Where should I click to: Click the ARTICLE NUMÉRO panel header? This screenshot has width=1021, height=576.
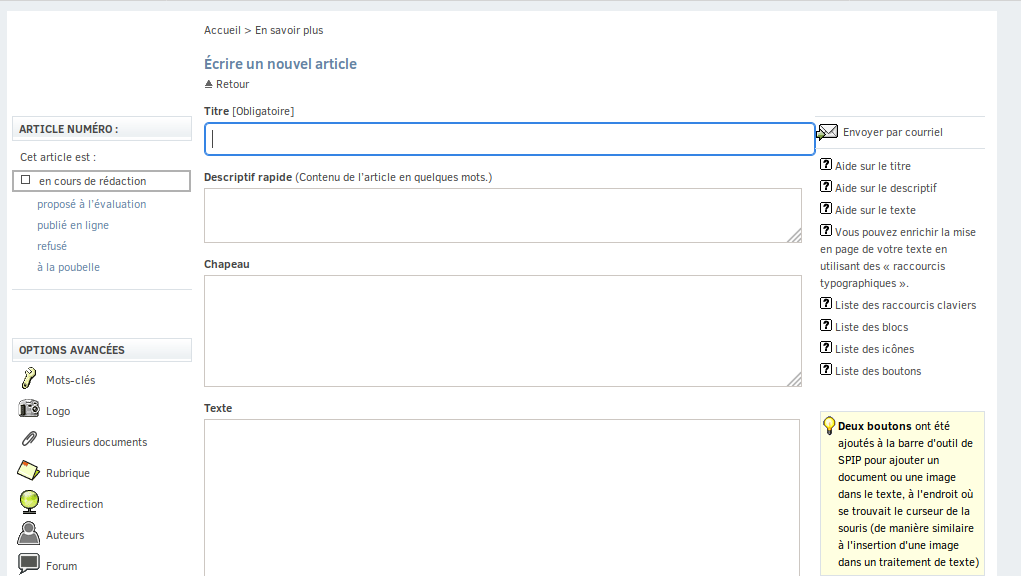click(102, 129)
